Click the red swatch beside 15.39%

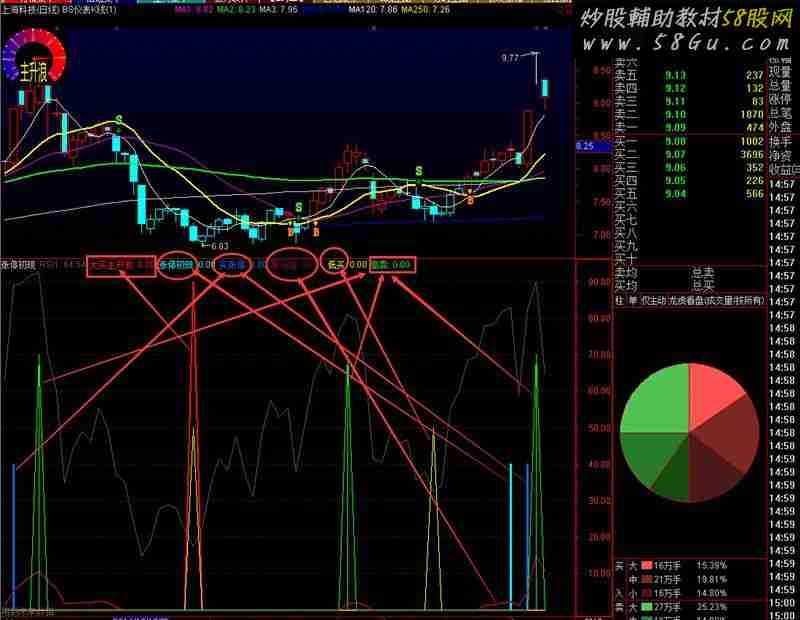646,565
